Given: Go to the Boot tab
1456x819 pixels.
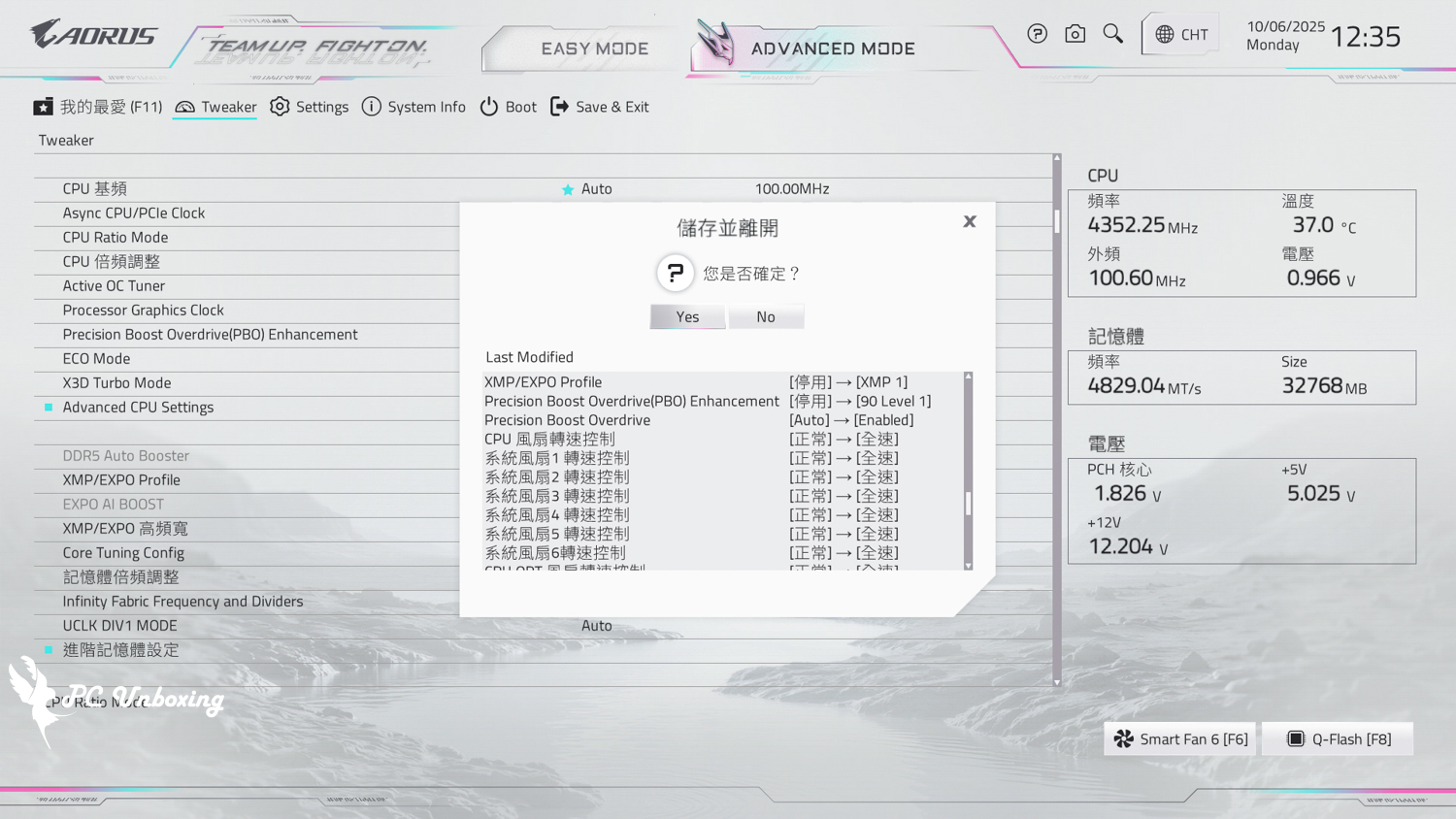Looking at the screenshot, I should coord(509,107).
